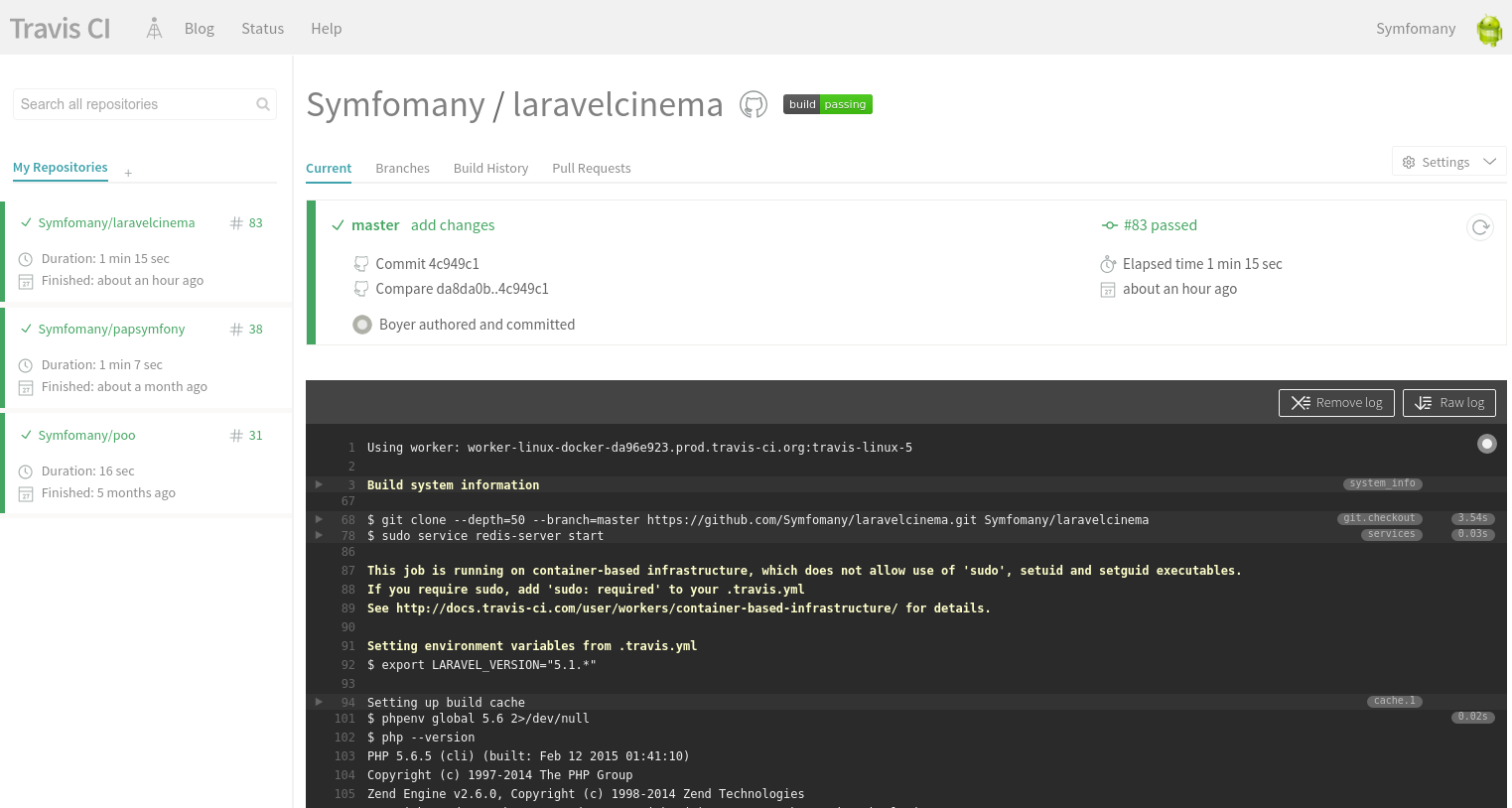Click the calendar icon by about an hour ago

tap(1108, 290)
